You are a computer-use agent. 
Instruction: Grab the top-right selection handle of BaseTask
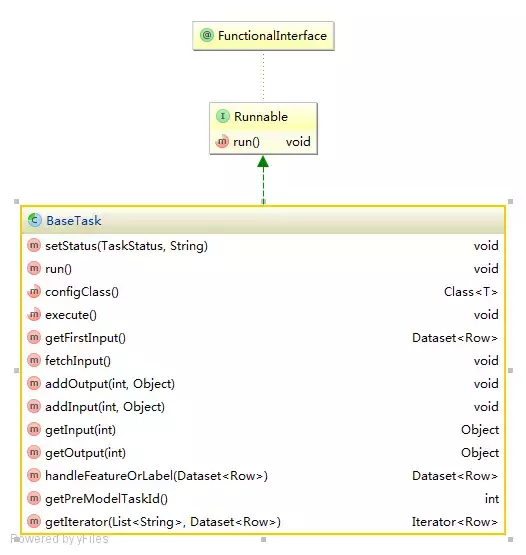click(510, 201)
